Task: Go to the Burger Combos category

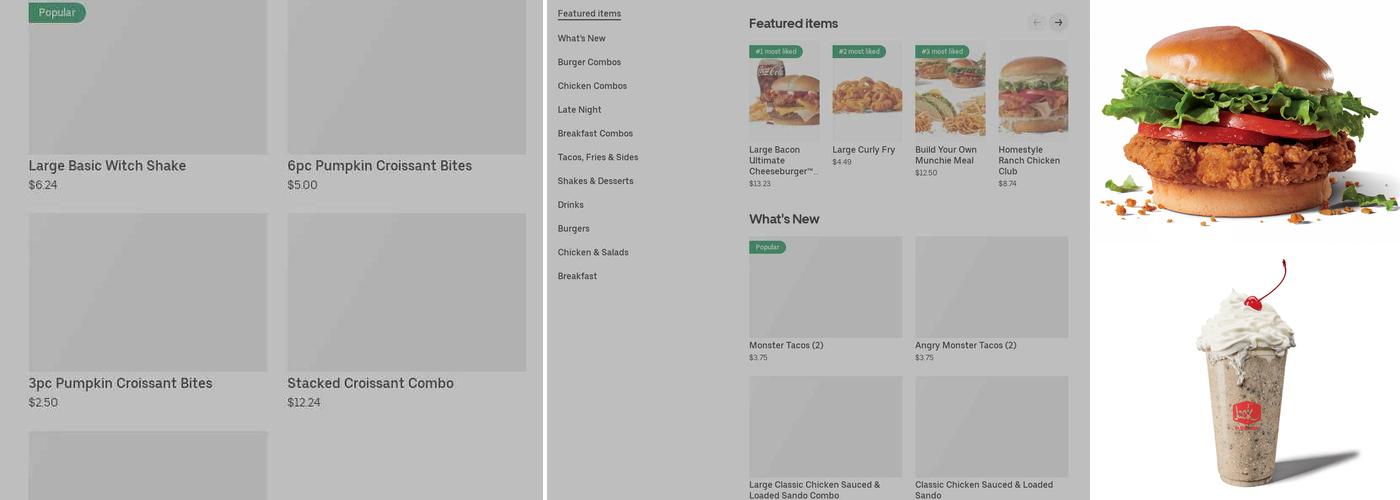Action: click(589, 62)
